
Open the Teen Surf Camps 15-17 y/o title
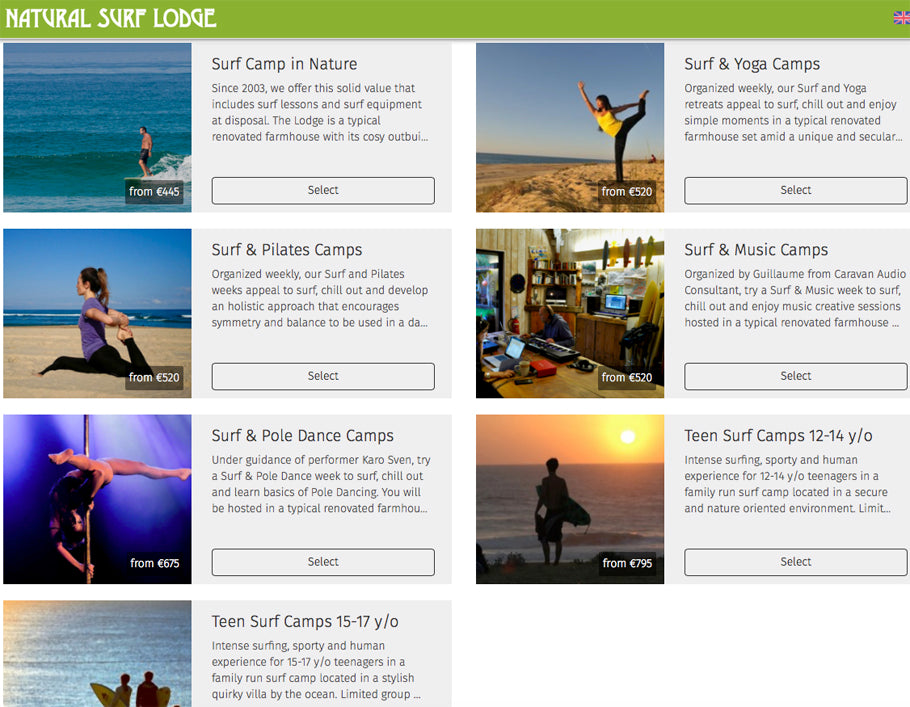(305, 622)
